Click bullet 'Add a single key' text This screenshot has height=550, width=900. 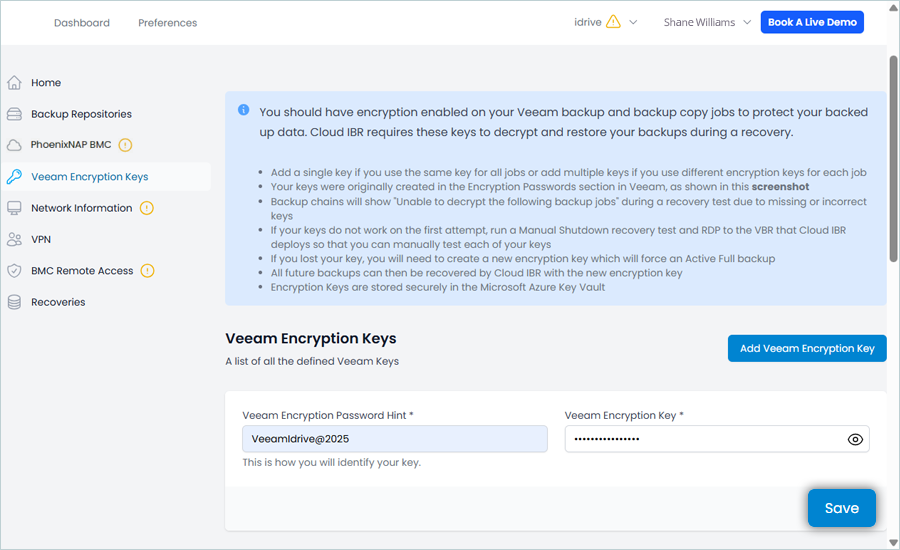[x=569, y=173]
